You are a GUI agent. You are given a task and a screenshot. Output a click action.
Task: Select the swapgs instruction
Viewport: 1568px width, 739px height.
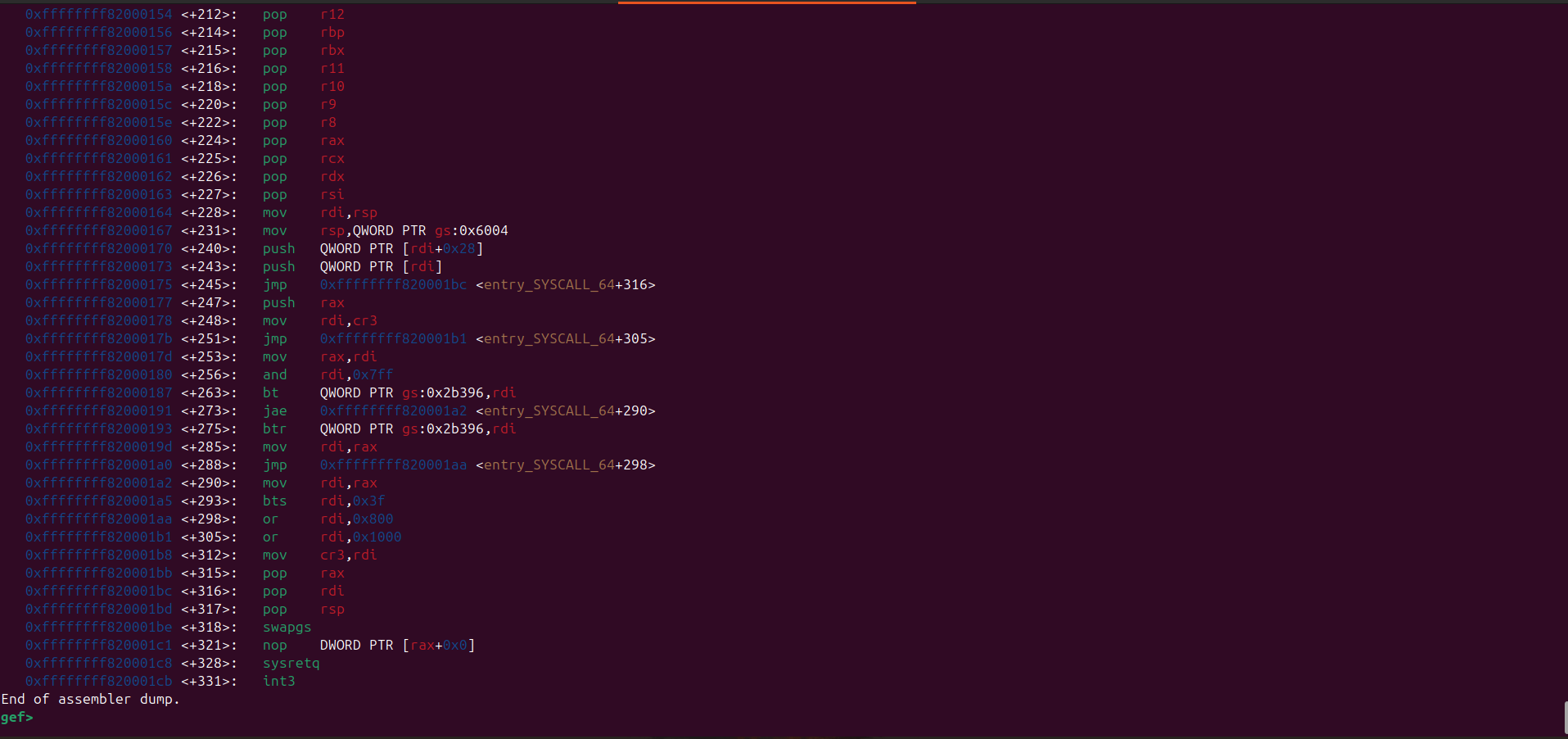(x=287, y=627)
